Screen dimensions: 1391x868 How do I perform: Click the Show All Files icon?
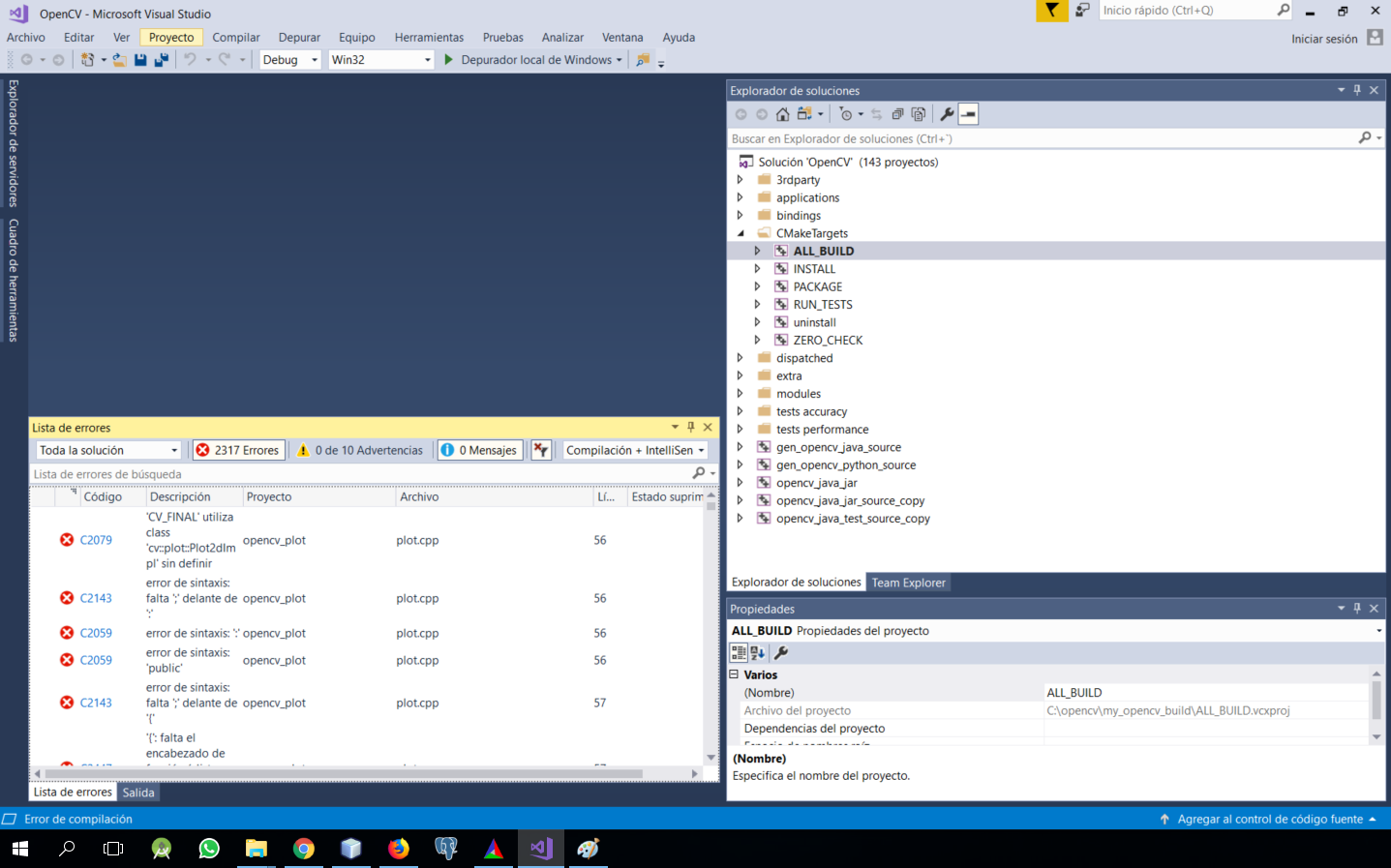[919, 114]
